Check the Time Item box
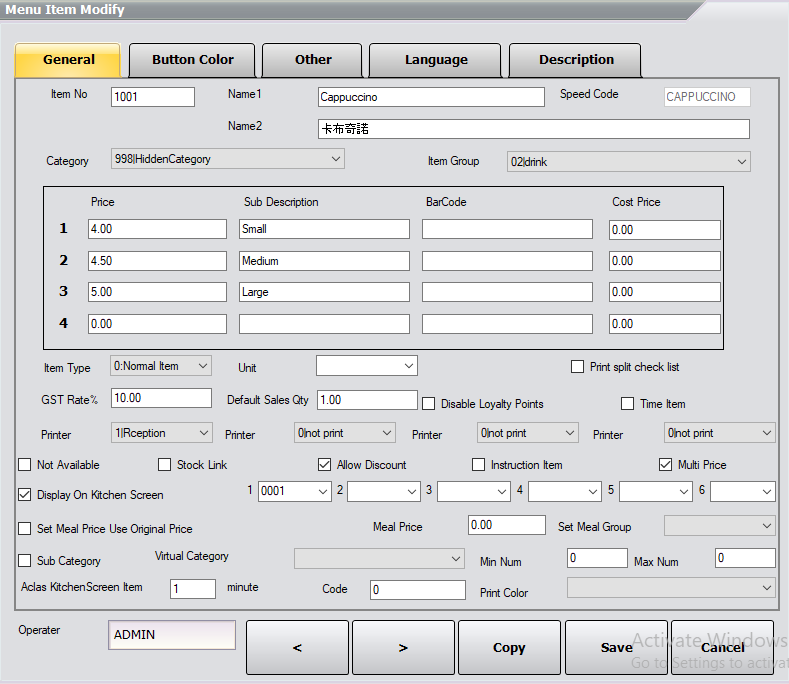Image resolution: width=789 pixels, height=684 pixels. [627, 404]
